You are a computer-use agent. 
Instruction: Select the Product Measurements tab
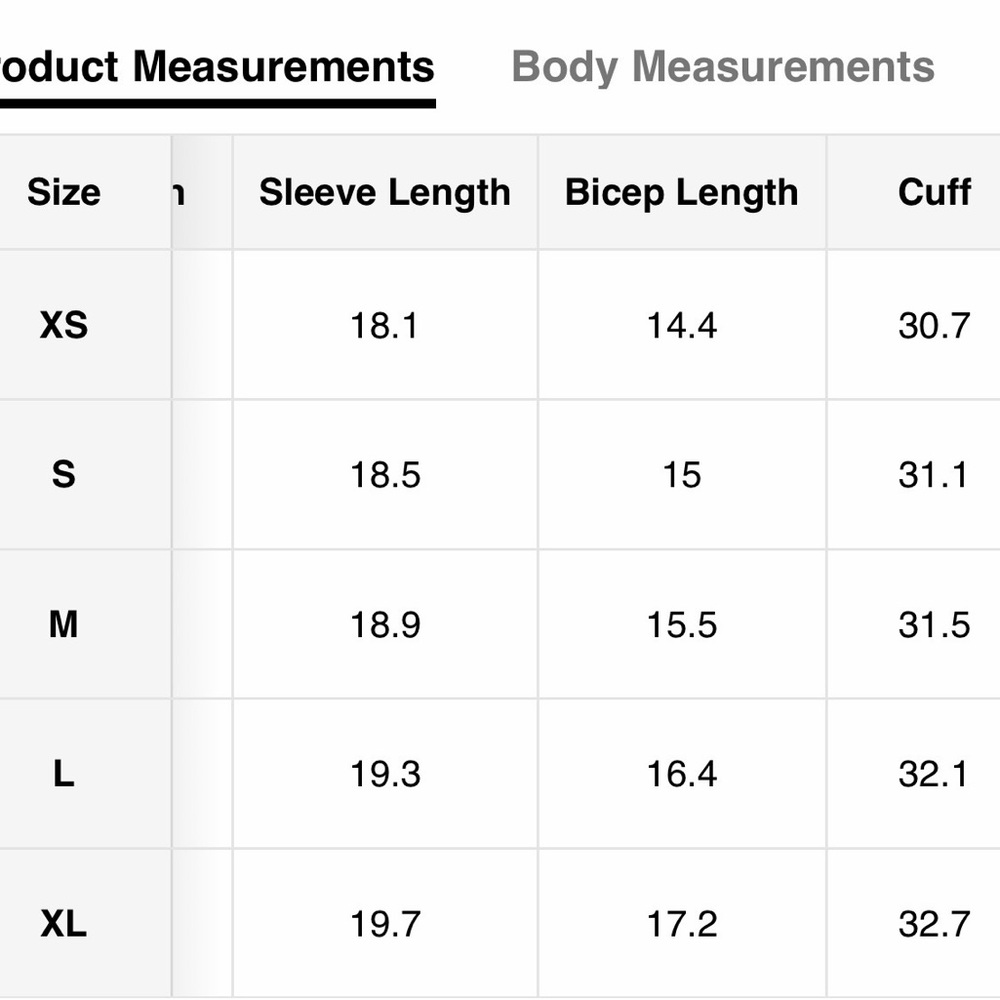point(217,67)
